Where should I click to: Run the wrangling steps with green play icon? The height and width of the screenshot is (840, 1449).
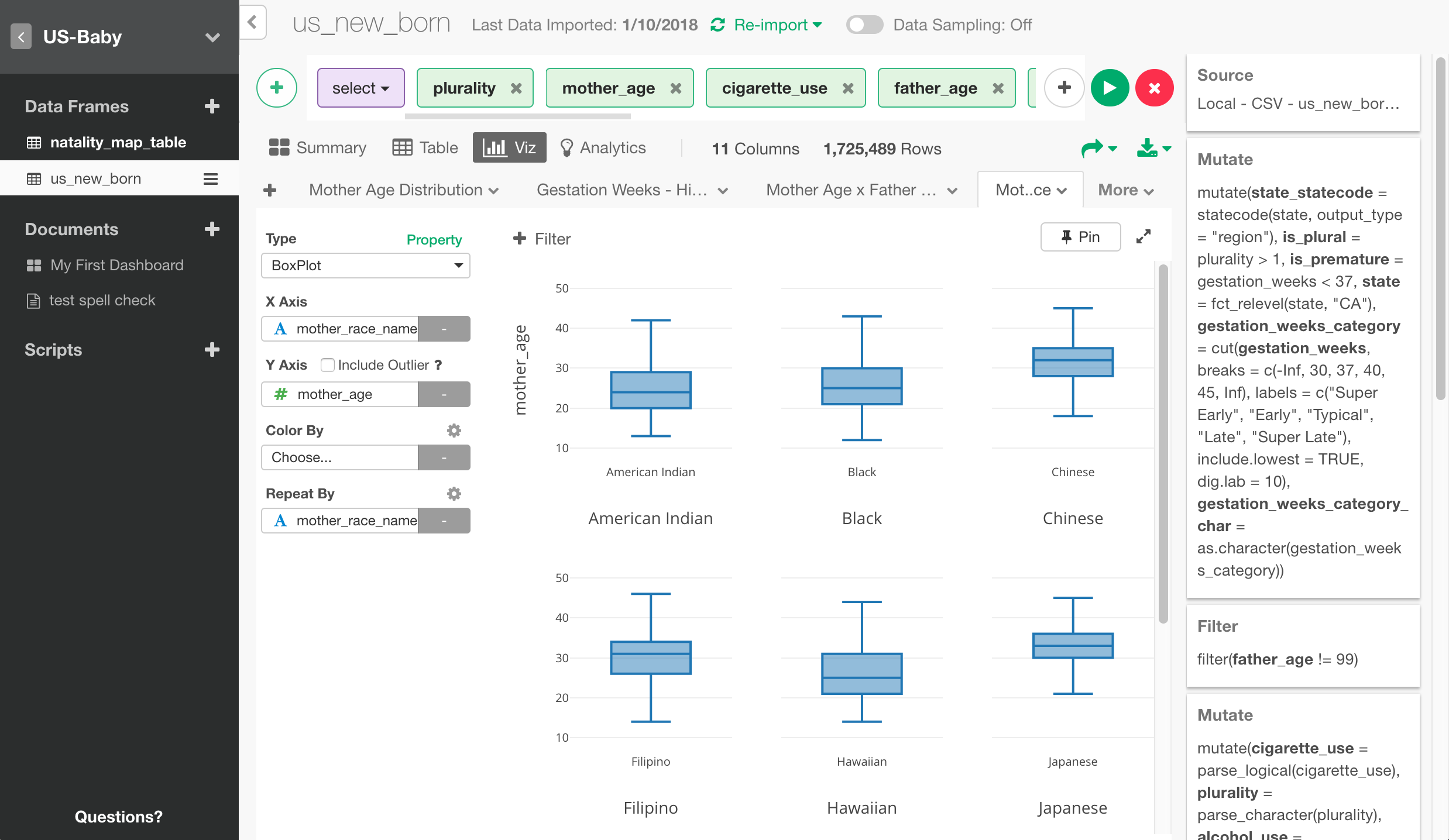pos(1110,88)
